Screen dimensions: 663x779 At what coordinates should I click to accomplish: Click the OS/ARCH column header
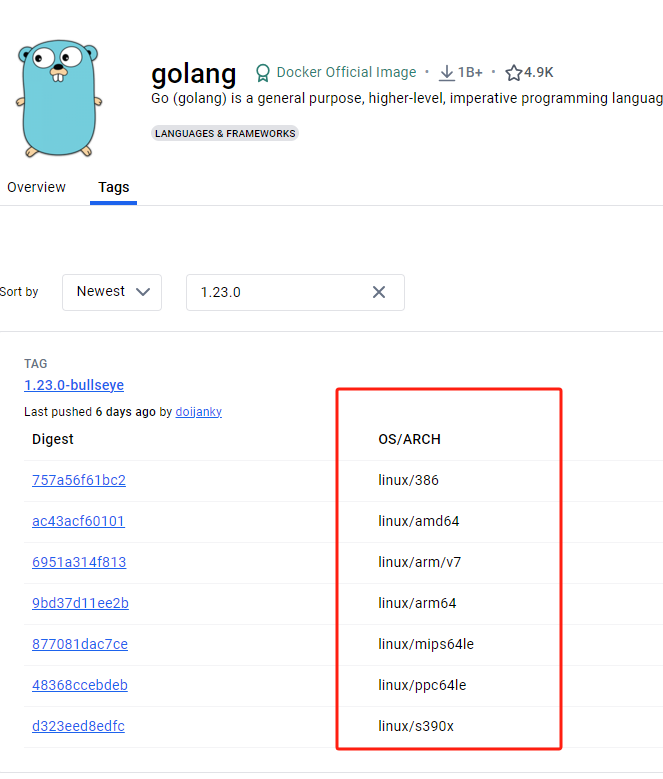tap(409, 439)
